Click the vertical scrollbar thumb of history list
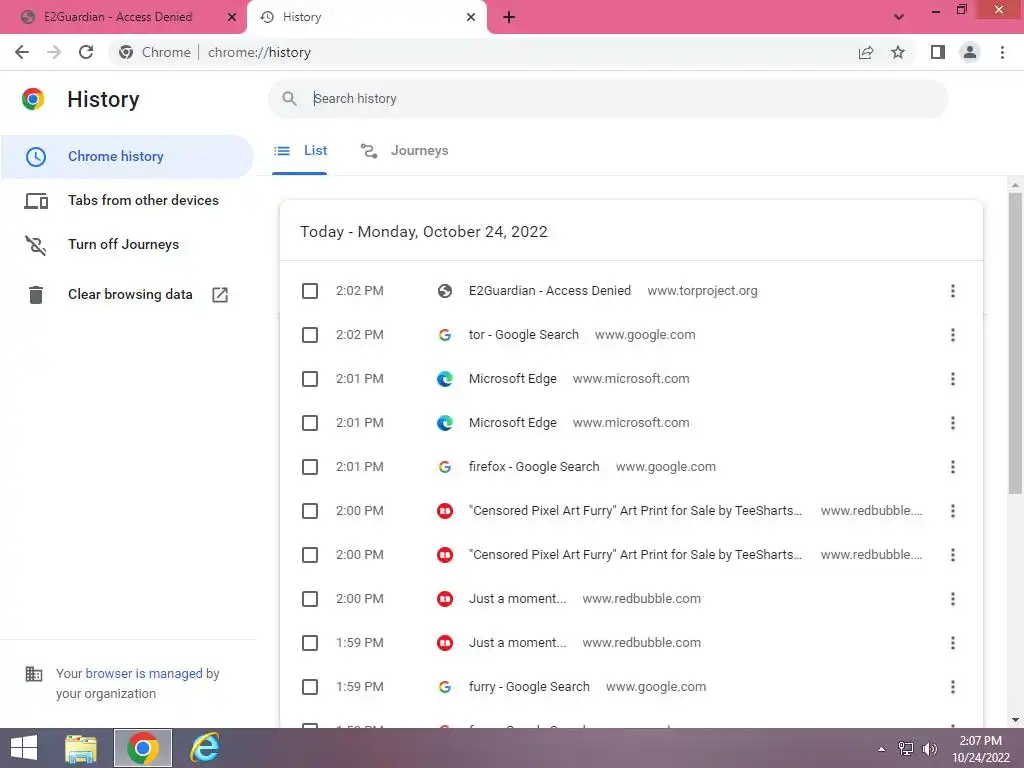Viewport: 1024px width, 768px height. (1015, 343)
